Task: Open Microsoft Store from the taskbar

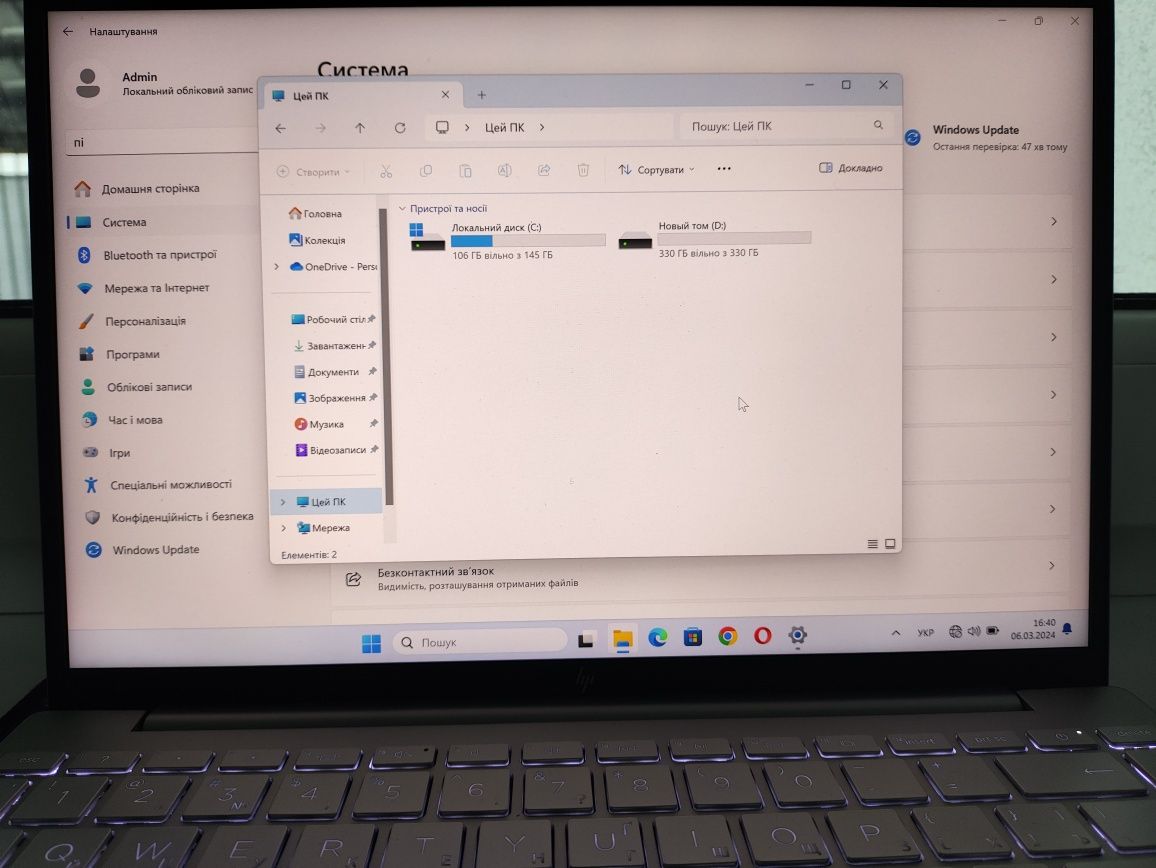Action: click(692, 636)
